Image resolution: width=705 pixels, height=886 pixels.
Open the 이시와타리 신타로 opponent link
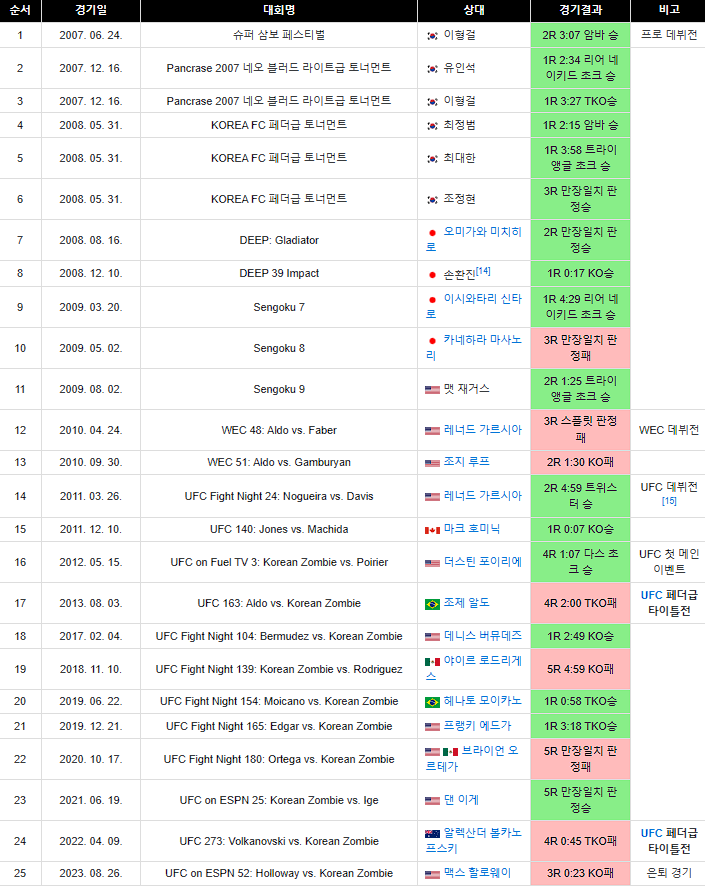click(482, 298)
